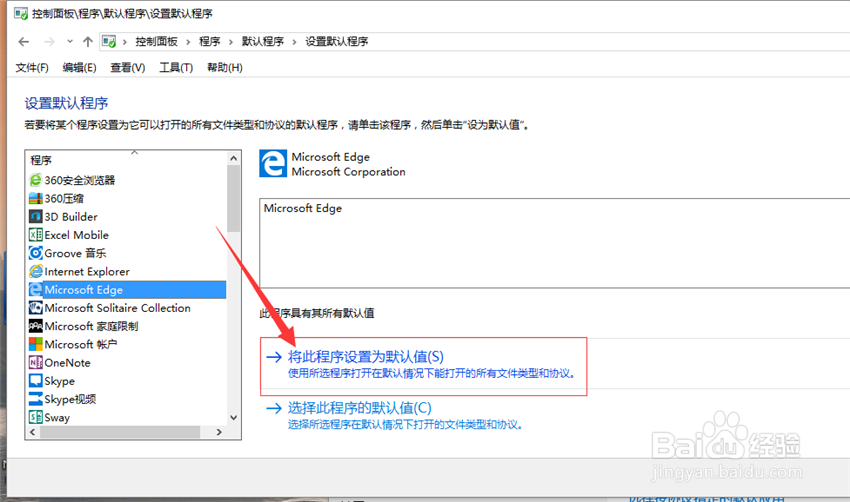The height and width of the screenshot is (502, 850).
Task: Click the Microsoft 帐户 icon
Action: pyautogui.click(x=35, y=344)
